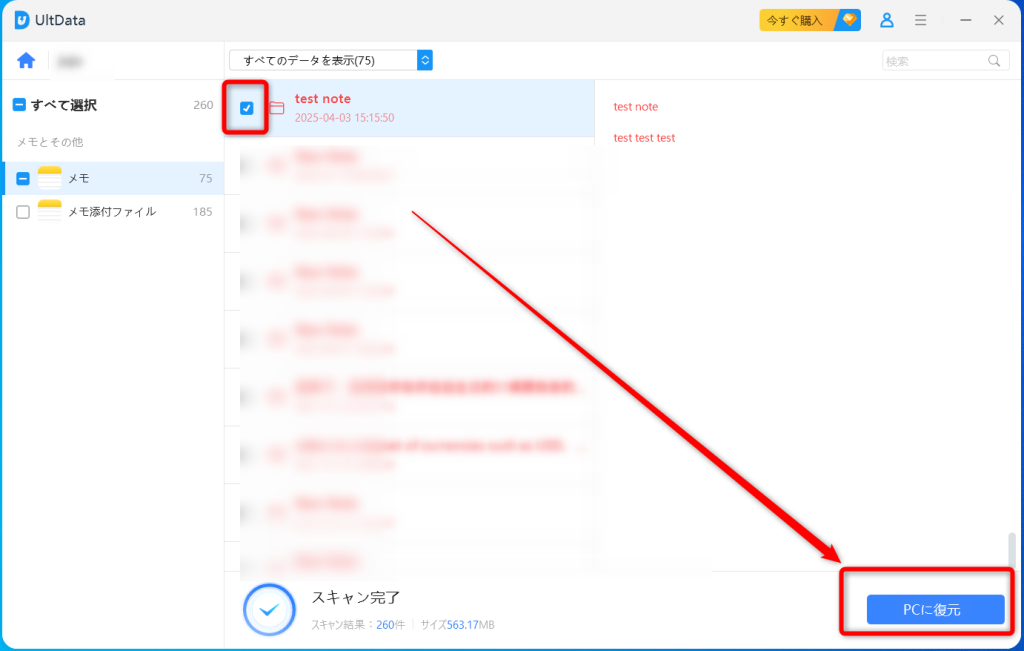Click the blue scan-complete checkmark icon

click(268, 609)
